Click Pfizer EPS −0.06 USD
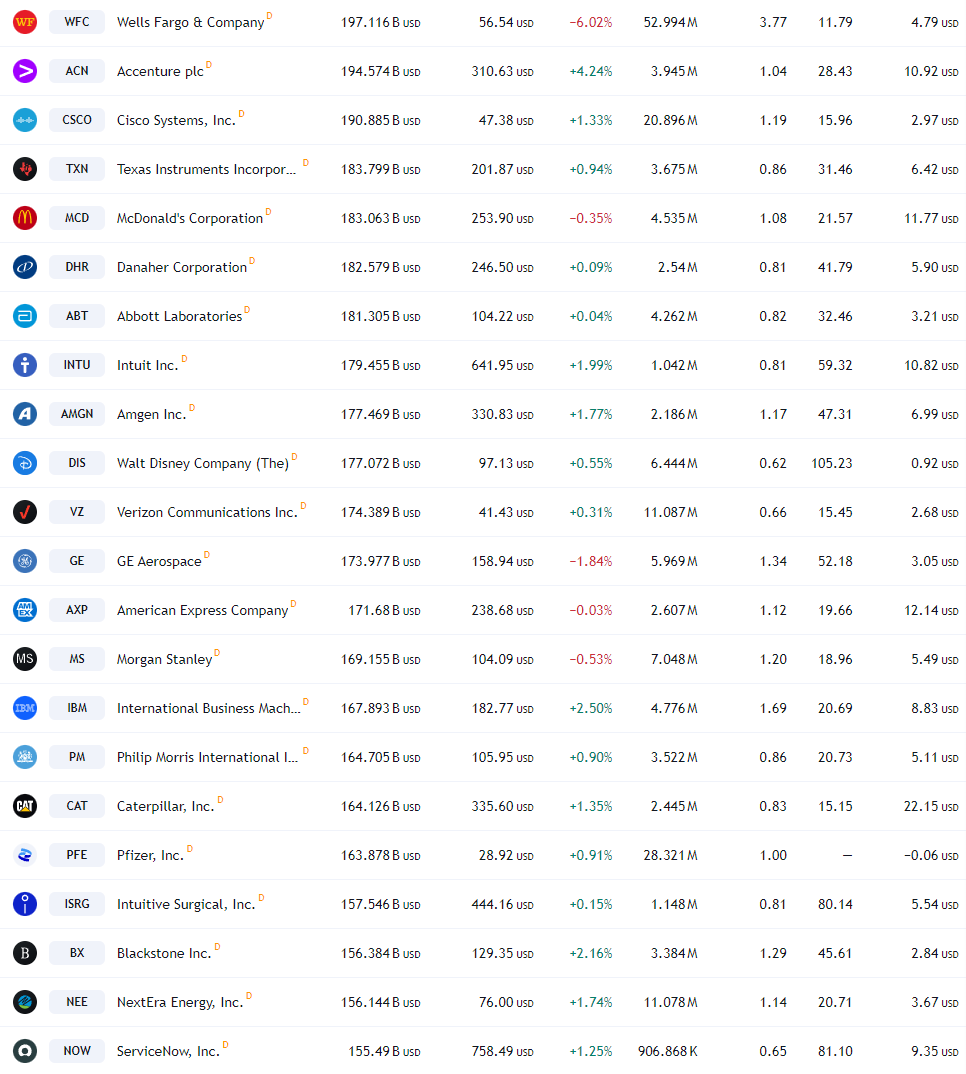 coord(931,856)
